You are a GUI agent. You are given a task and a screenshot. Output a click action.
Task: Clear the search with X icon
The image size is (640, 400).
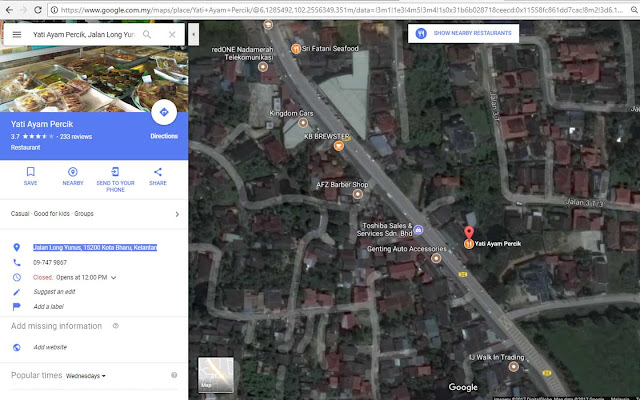tap(172, 35)
